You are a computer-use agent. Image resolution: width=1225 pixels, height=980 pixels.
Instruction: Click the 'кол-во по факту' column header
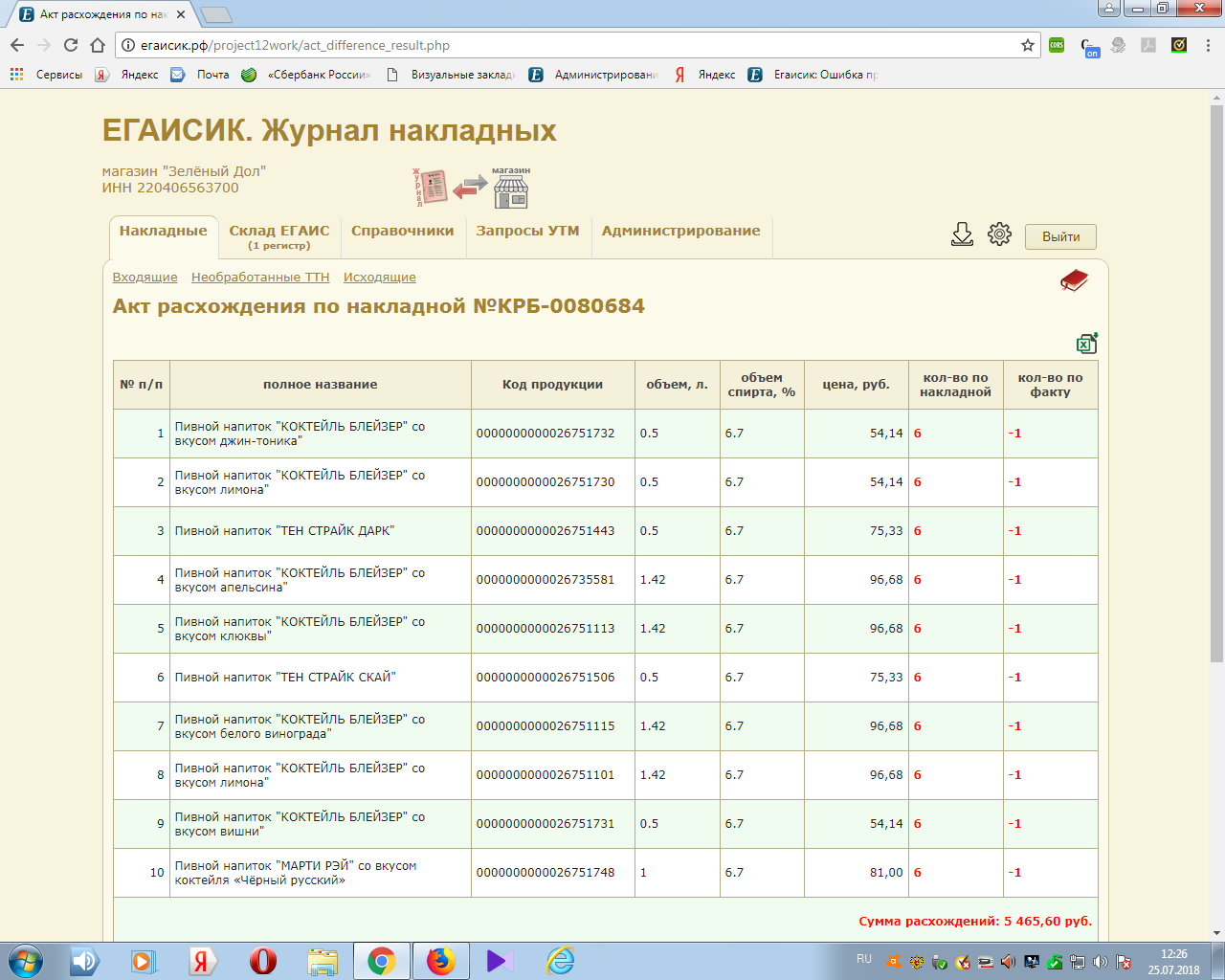(x=1051, y=385)
